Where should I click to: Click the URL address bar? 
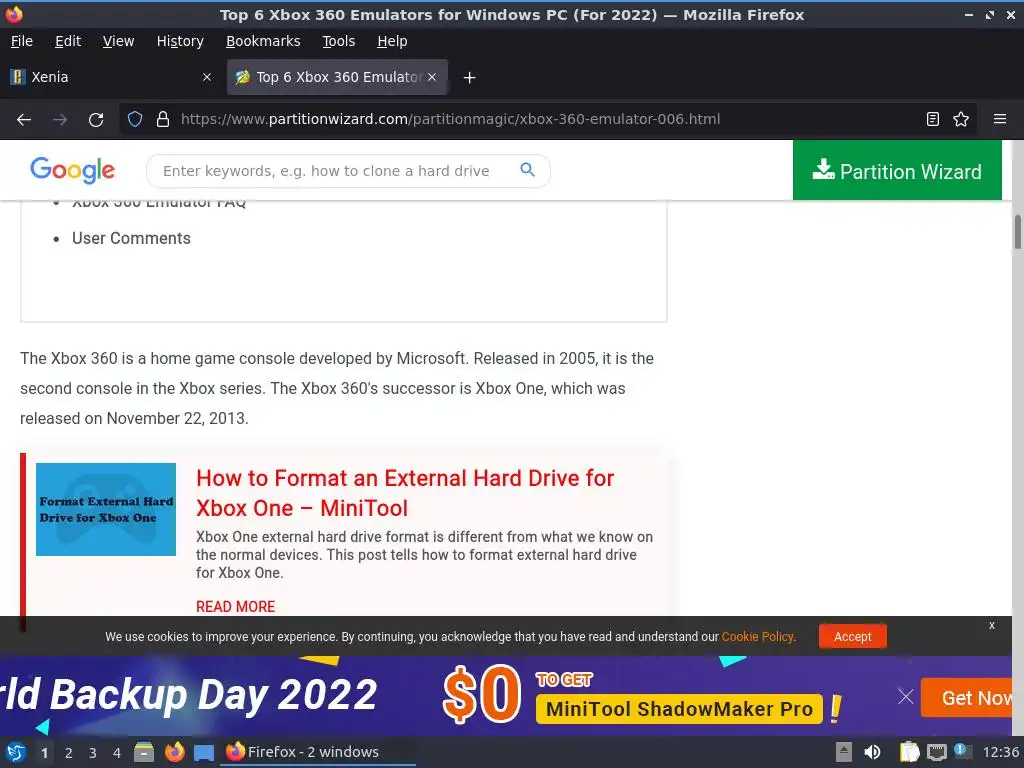pos(547,120)
